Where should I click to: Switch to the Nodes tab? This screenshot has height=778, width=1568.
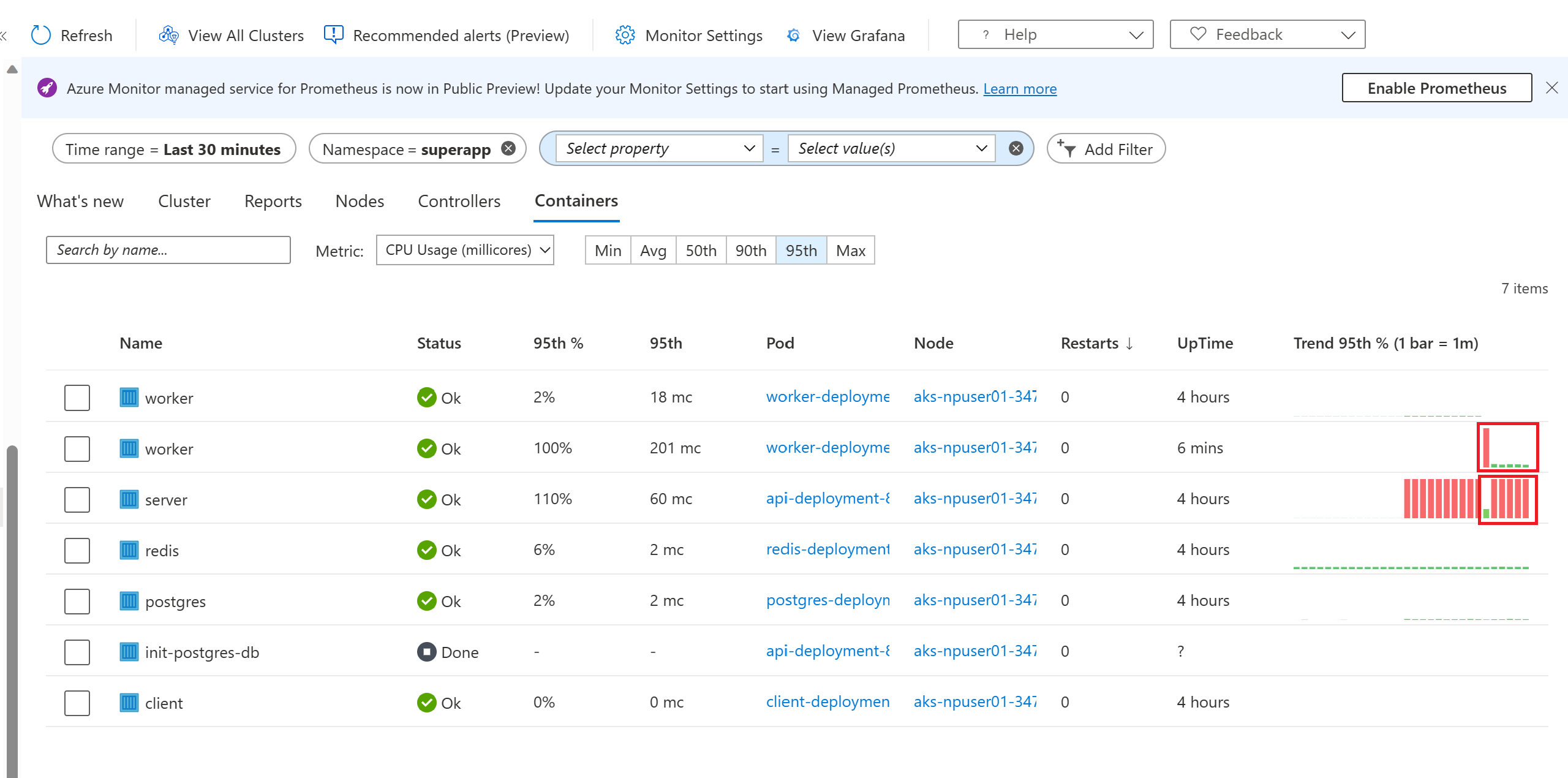coord(360,201)
